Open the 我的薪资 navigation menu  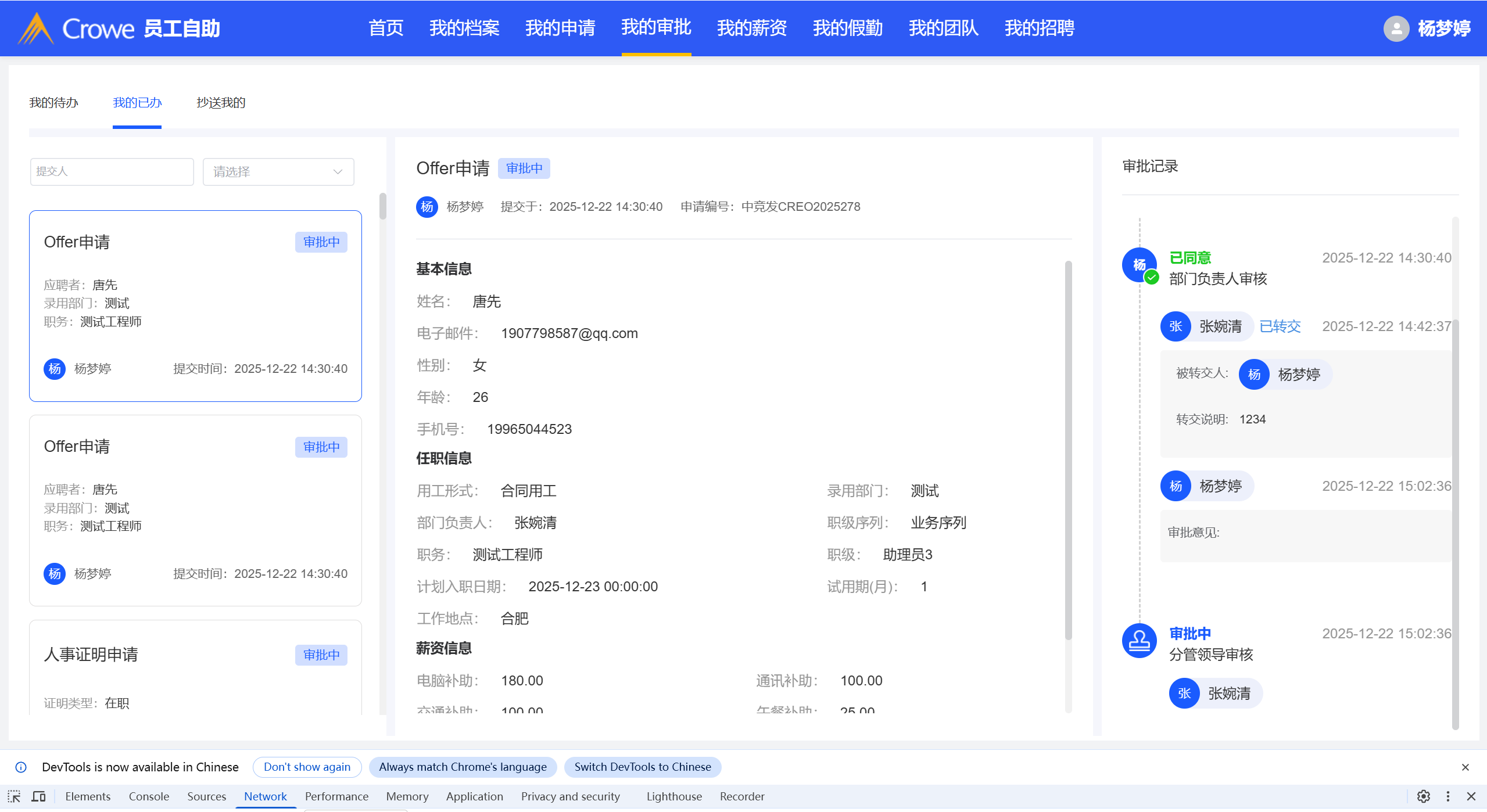pos(751,28)
